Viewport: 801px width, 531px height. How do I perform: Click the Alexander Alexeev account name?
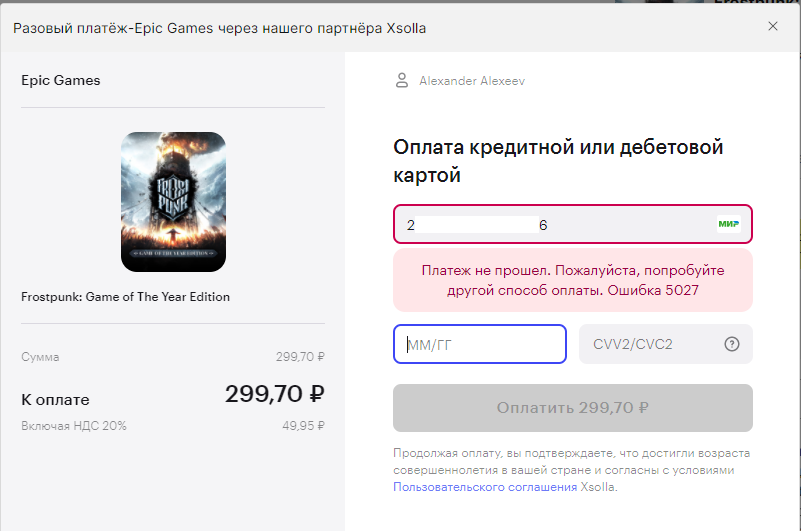[472, 81]
